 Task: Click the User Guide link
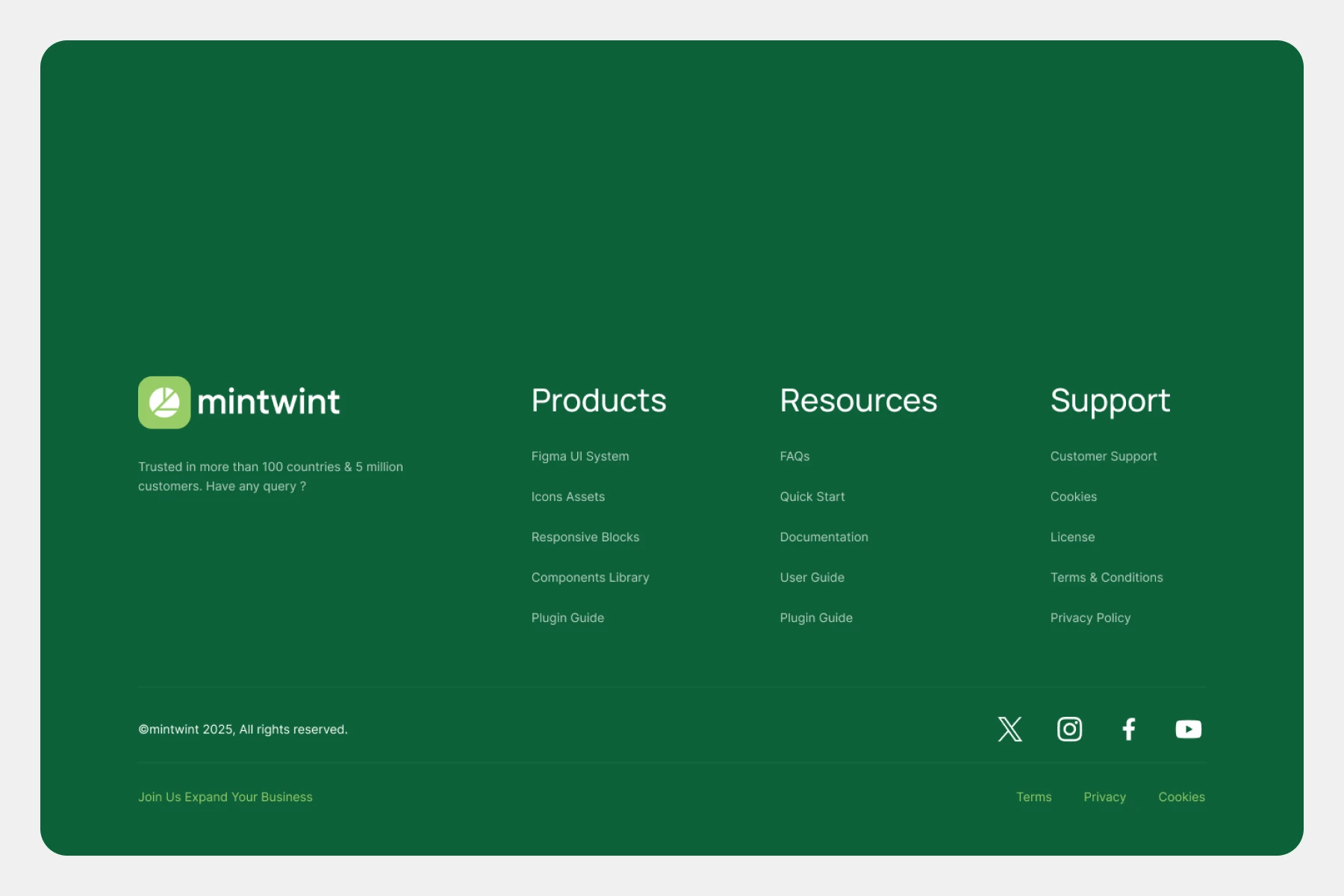812,577
